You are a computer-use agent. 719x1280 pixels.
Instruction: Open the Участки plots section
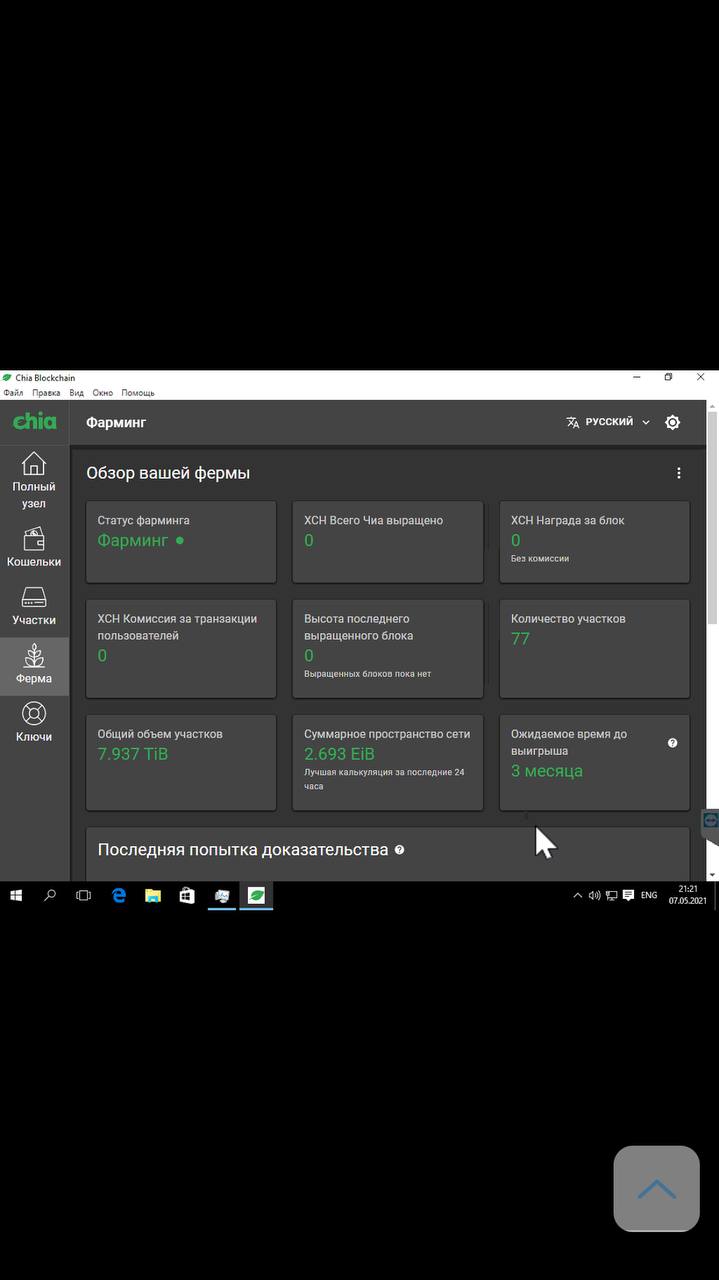click(x=34, y=605)
